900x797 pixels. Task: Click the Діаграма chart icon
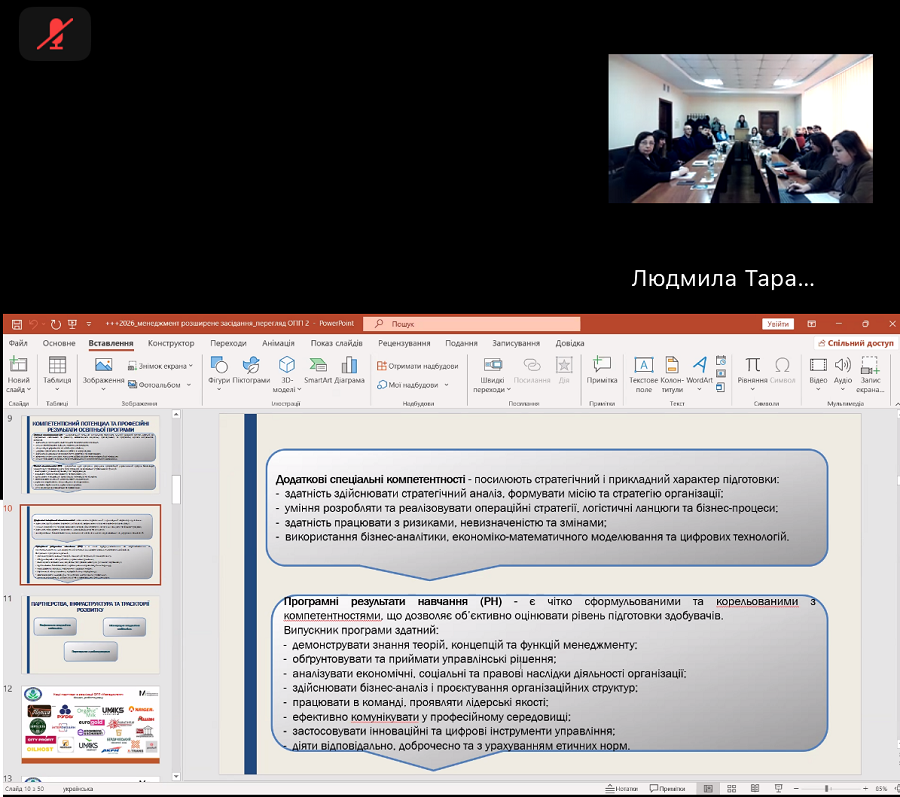pyautogui.click(x=350, y=371)
